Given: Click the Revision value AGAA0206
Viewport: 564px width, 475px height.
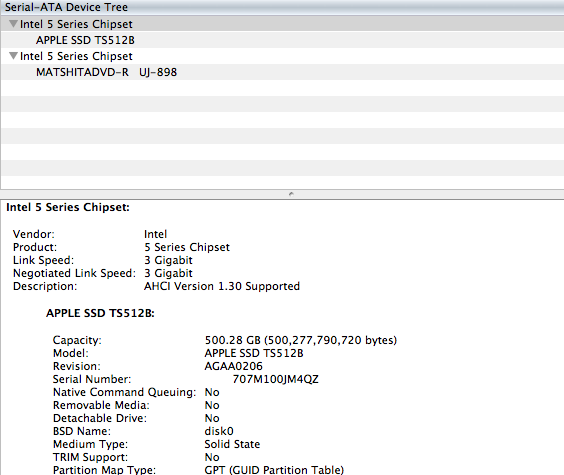Looking at the screenshot, I should [x=233, y=366].
